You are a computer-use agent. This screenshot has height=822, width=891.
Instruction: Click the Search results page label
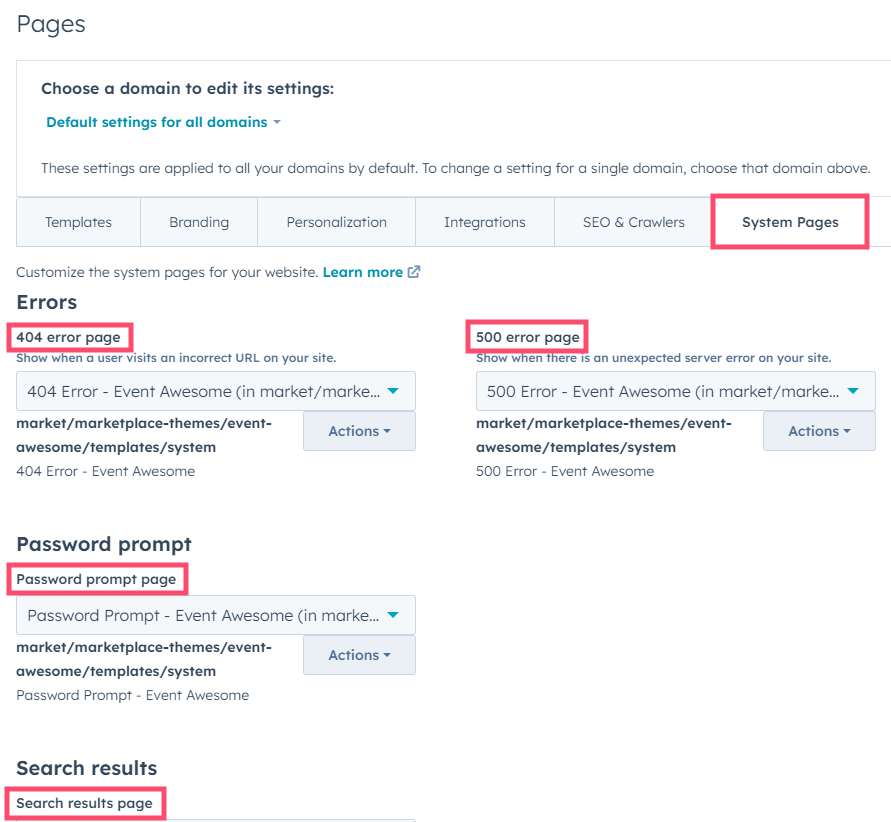click(x=84, y=803)
